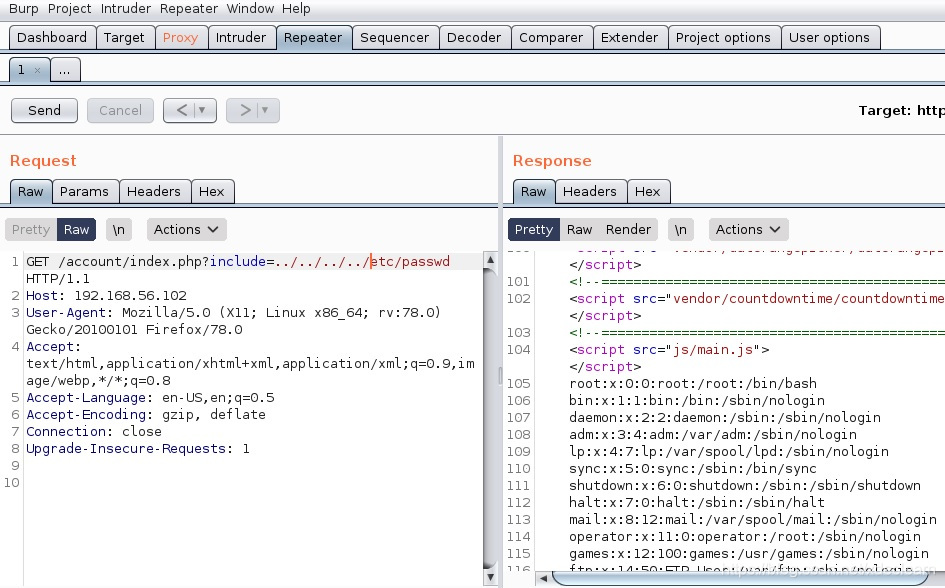Viewport: 945px width, 588px height.
Task: Click the operator:x:11:0:operator response line
Action: (745, 537)
